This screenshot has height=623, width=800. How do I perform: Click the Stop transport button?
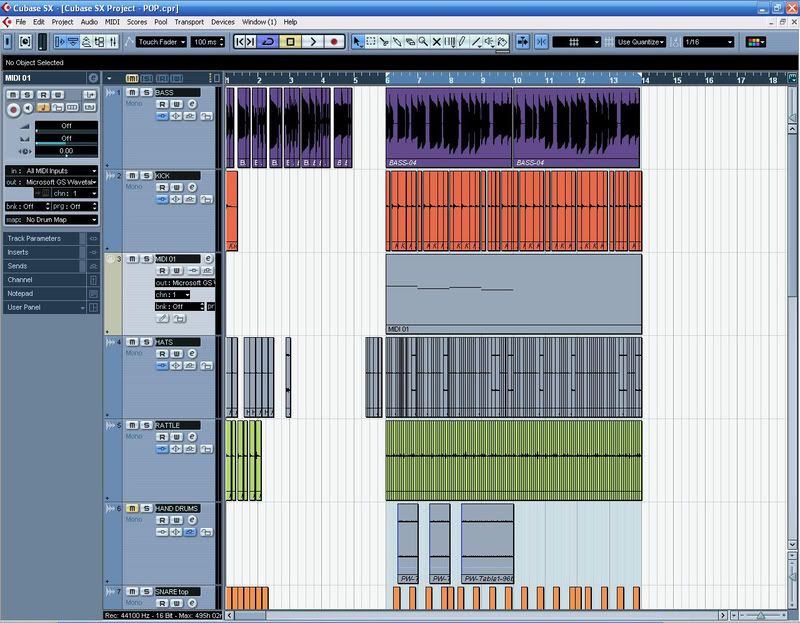290,42
